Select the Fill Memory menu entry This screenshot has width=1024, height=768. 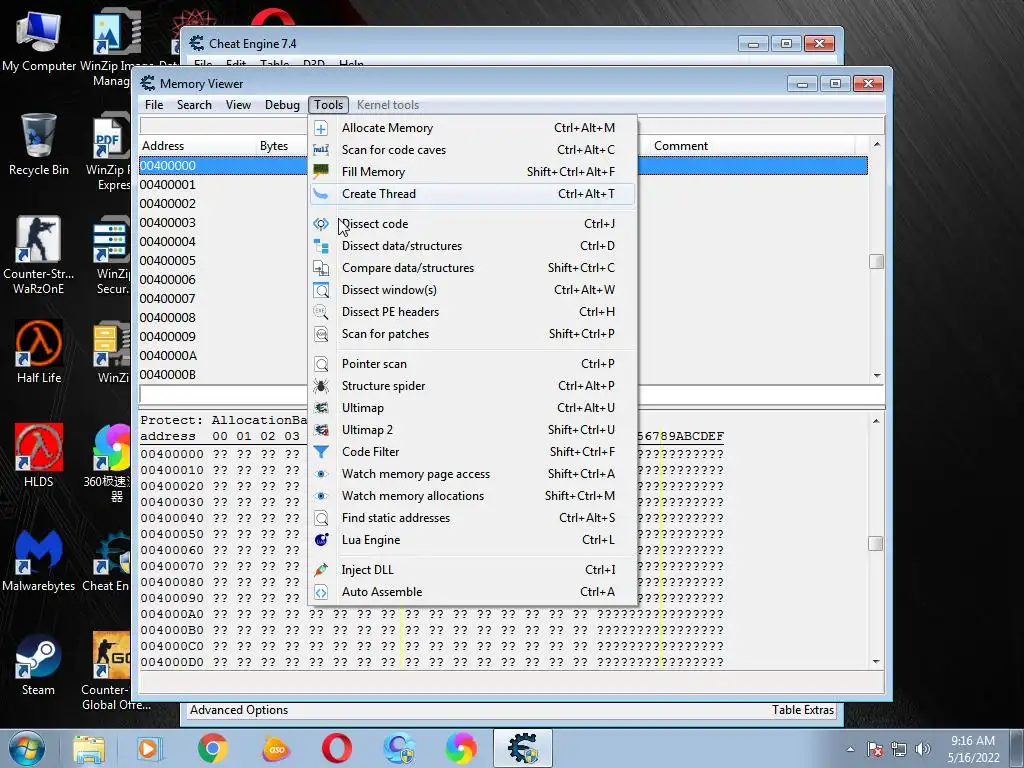pyautogui.click(x=472, y=172)
